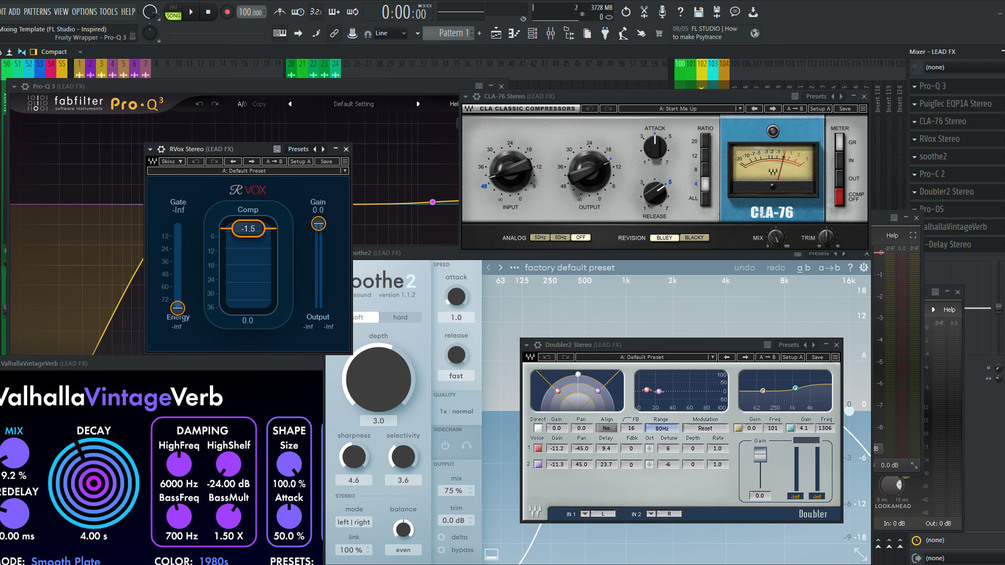Click the Valhalla DECAY dial

pyautogui.click(x=94, y=483)
